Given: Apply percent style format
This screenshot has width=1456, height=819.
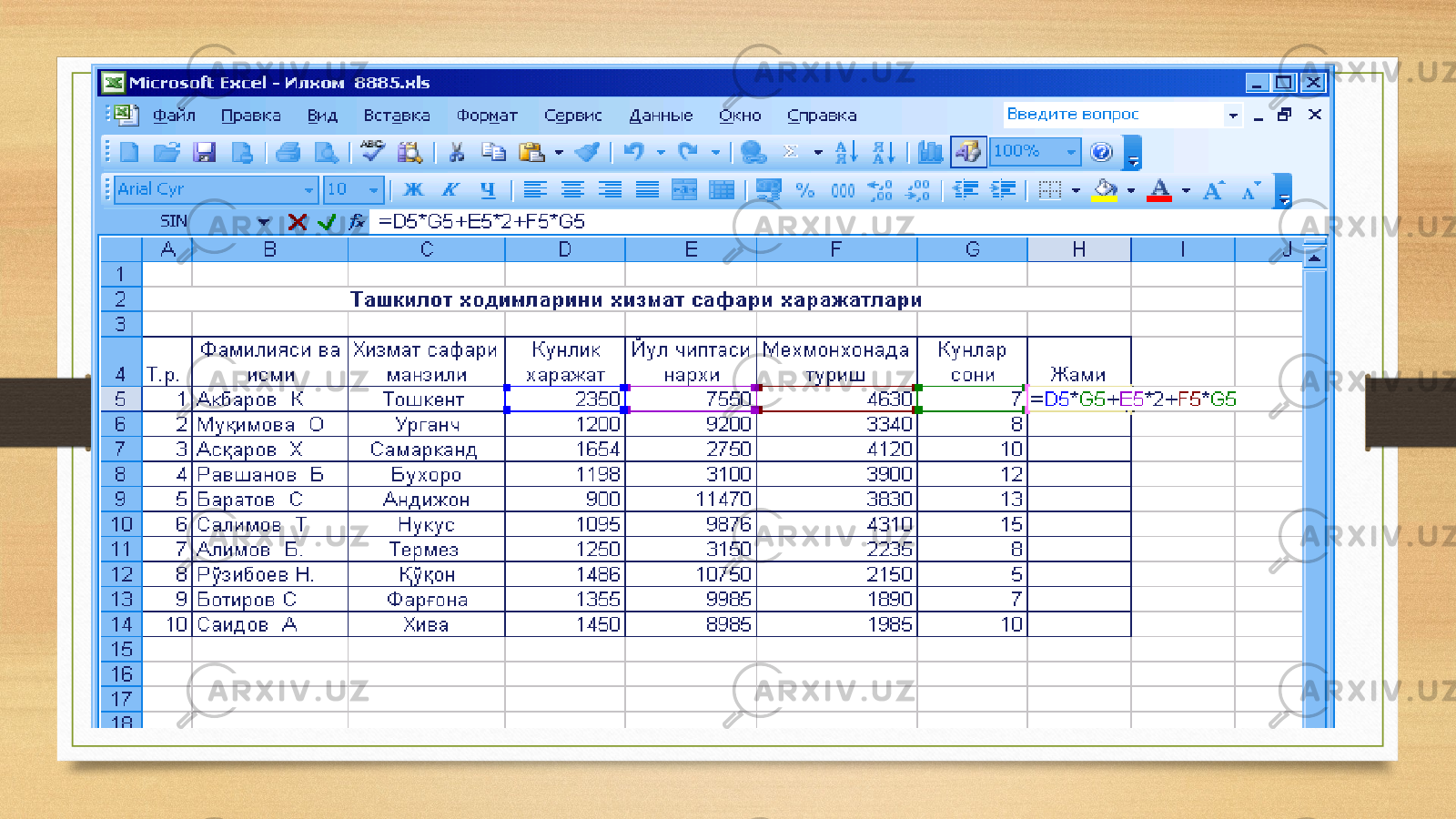Looking at the screenshot, I should pyautogui.click(x=805, y=190).
